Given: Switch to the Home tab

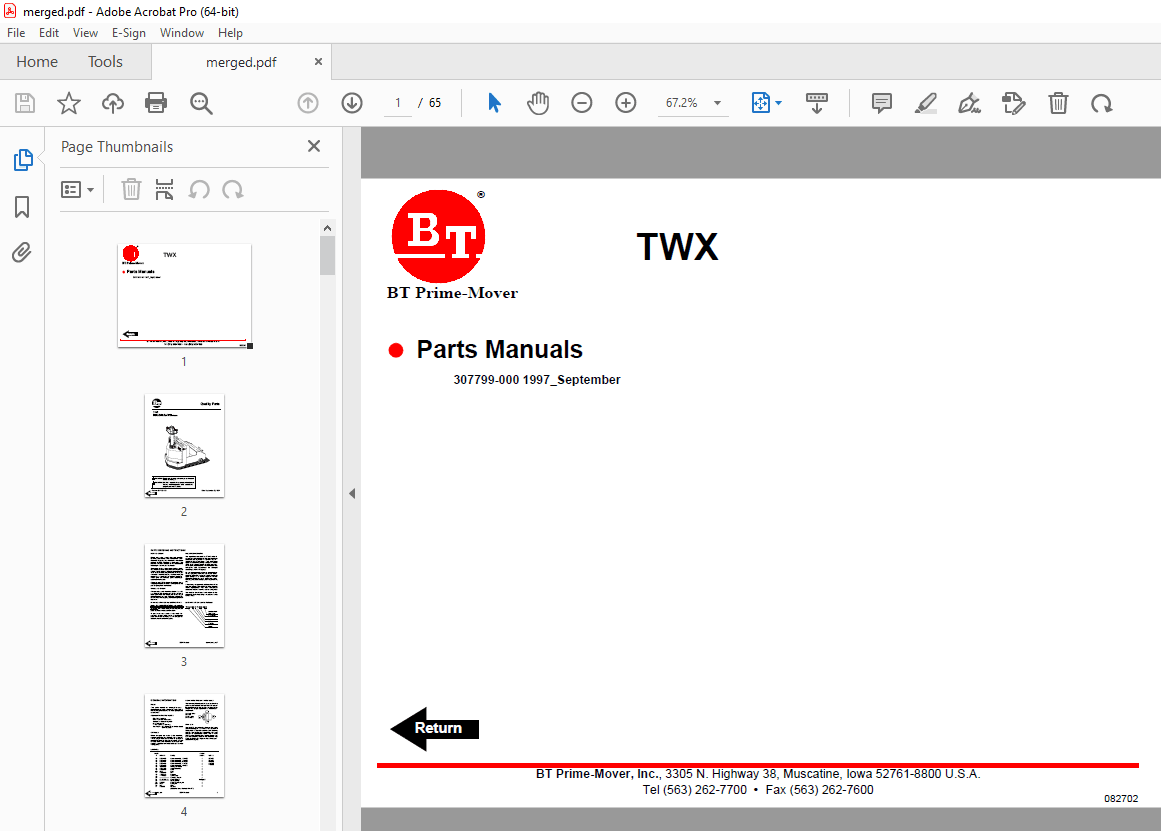Looking at the screenshot, I should coord(37,61).
